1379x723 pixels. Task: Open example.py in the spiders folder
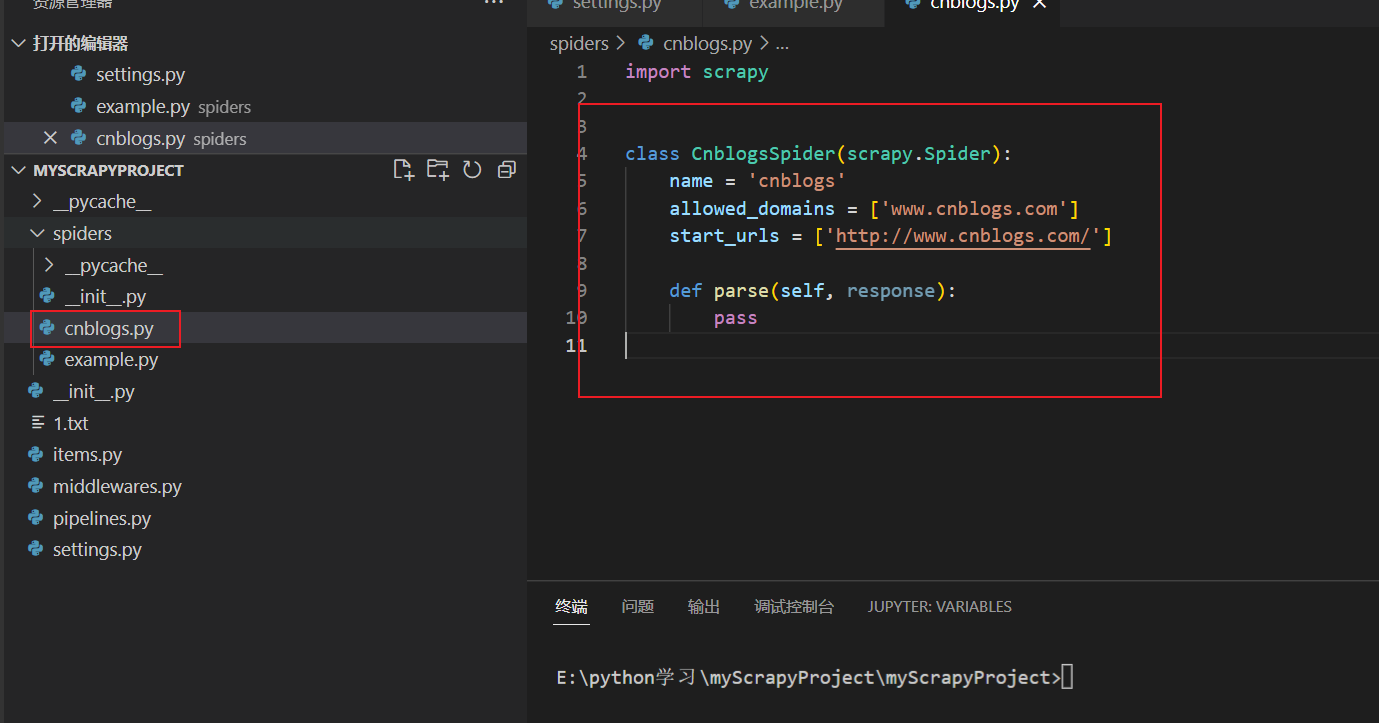pyautogui.click(x=265, y=359)
